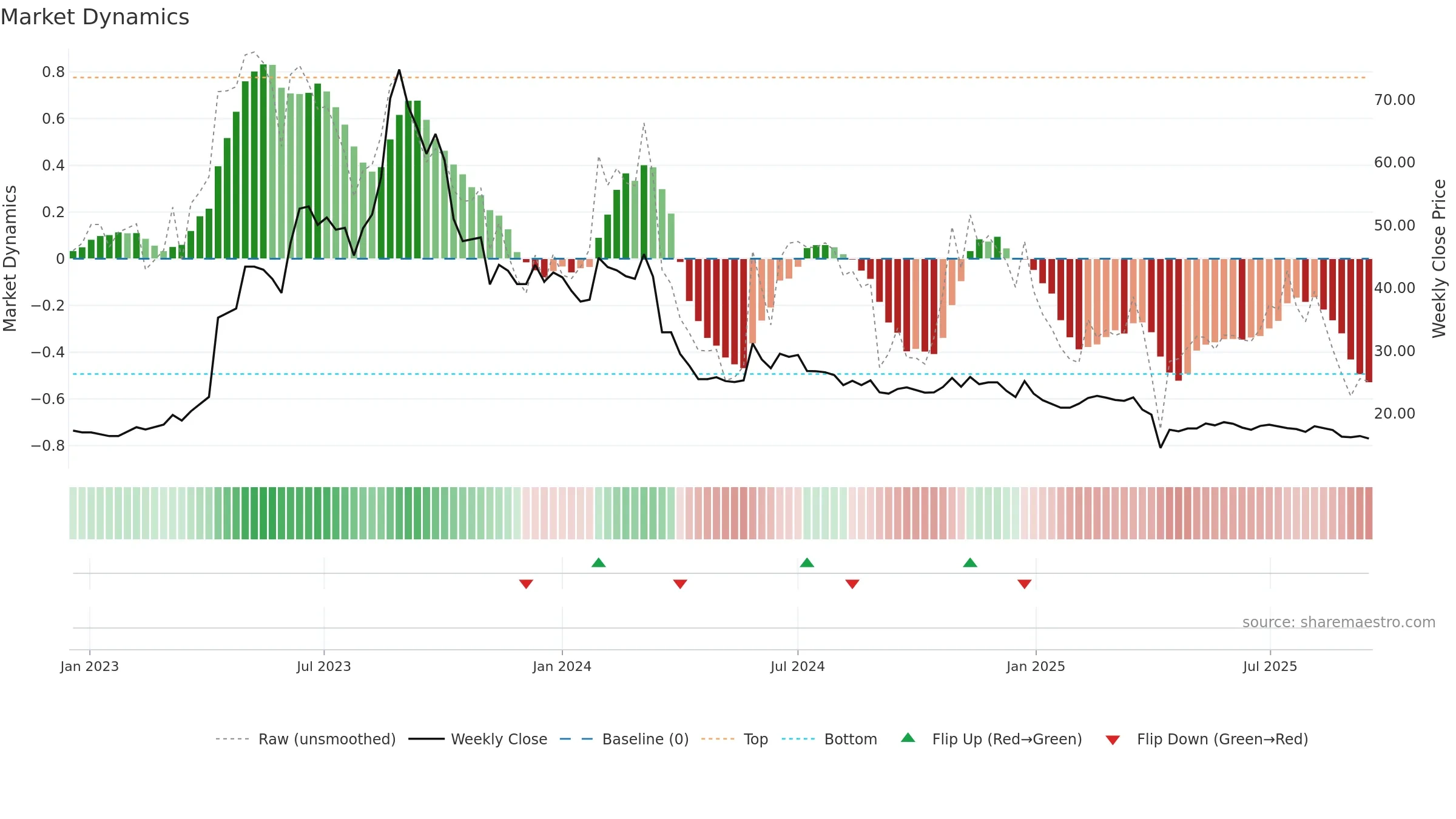
Task: Select the red flip-down marker near Apr 2024
Action: 680,584
